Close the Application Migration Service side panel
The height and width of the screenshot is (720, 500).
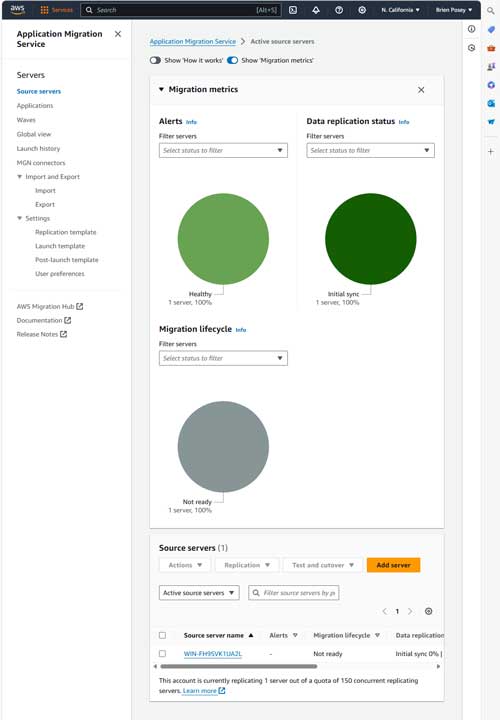tap(118, 34)
